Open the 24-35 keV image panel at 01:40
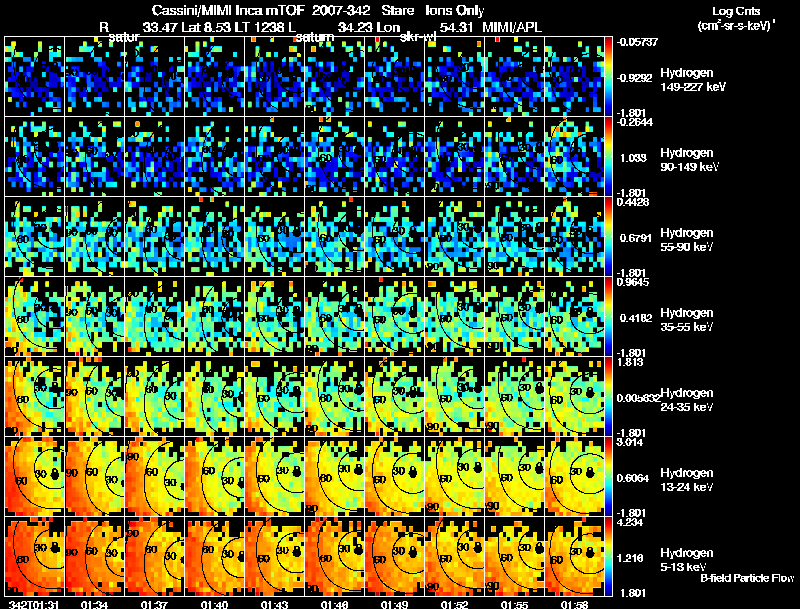Image resolution: width=800 pixels, height=609 pixels. coord(214,396)
